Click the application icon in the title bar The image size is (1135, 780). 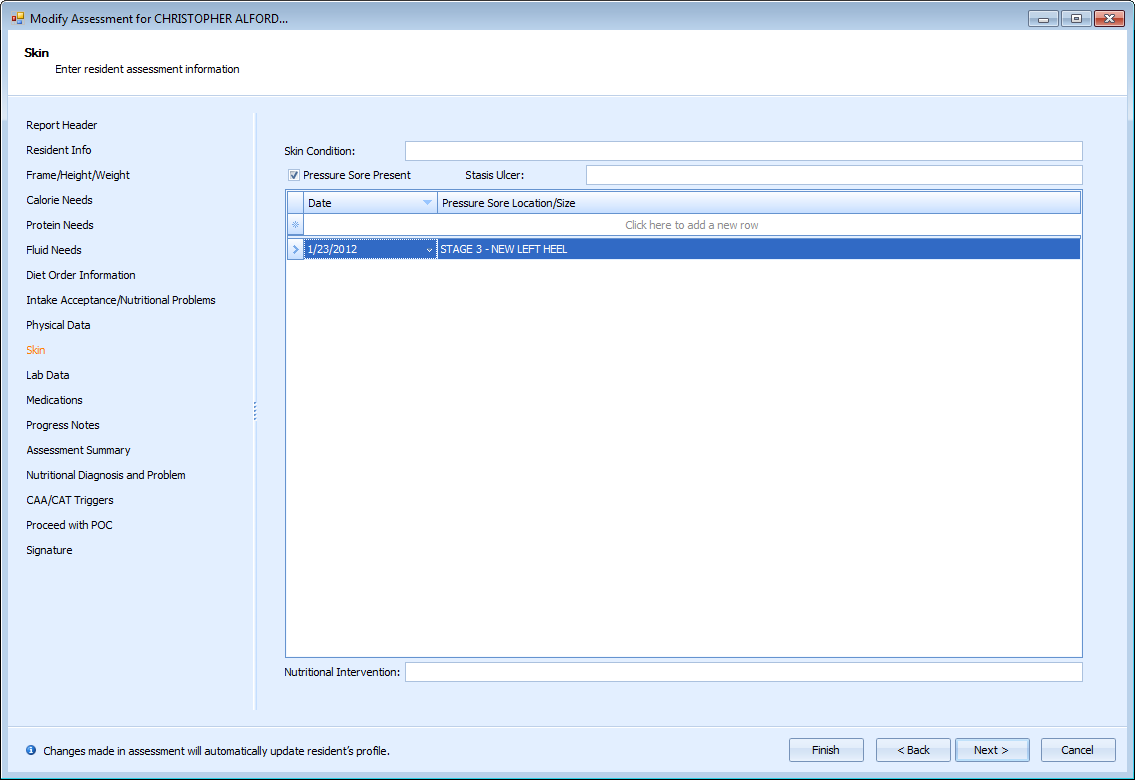pyautogui.click(x=17, y=18)
